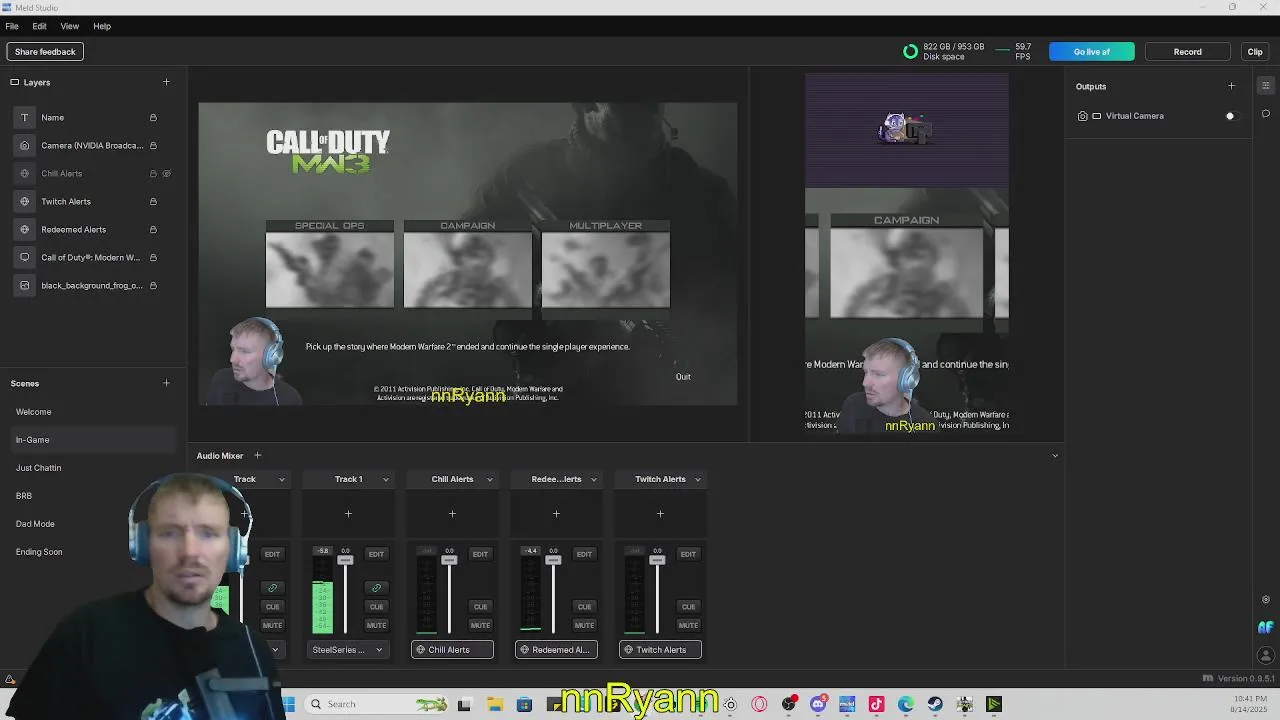Image resolution: width=1280 pixels, height=720 pixels.
Task: Click the Chill Alerts volume fader
Action: pyautogui.click(x=449, y=560)
